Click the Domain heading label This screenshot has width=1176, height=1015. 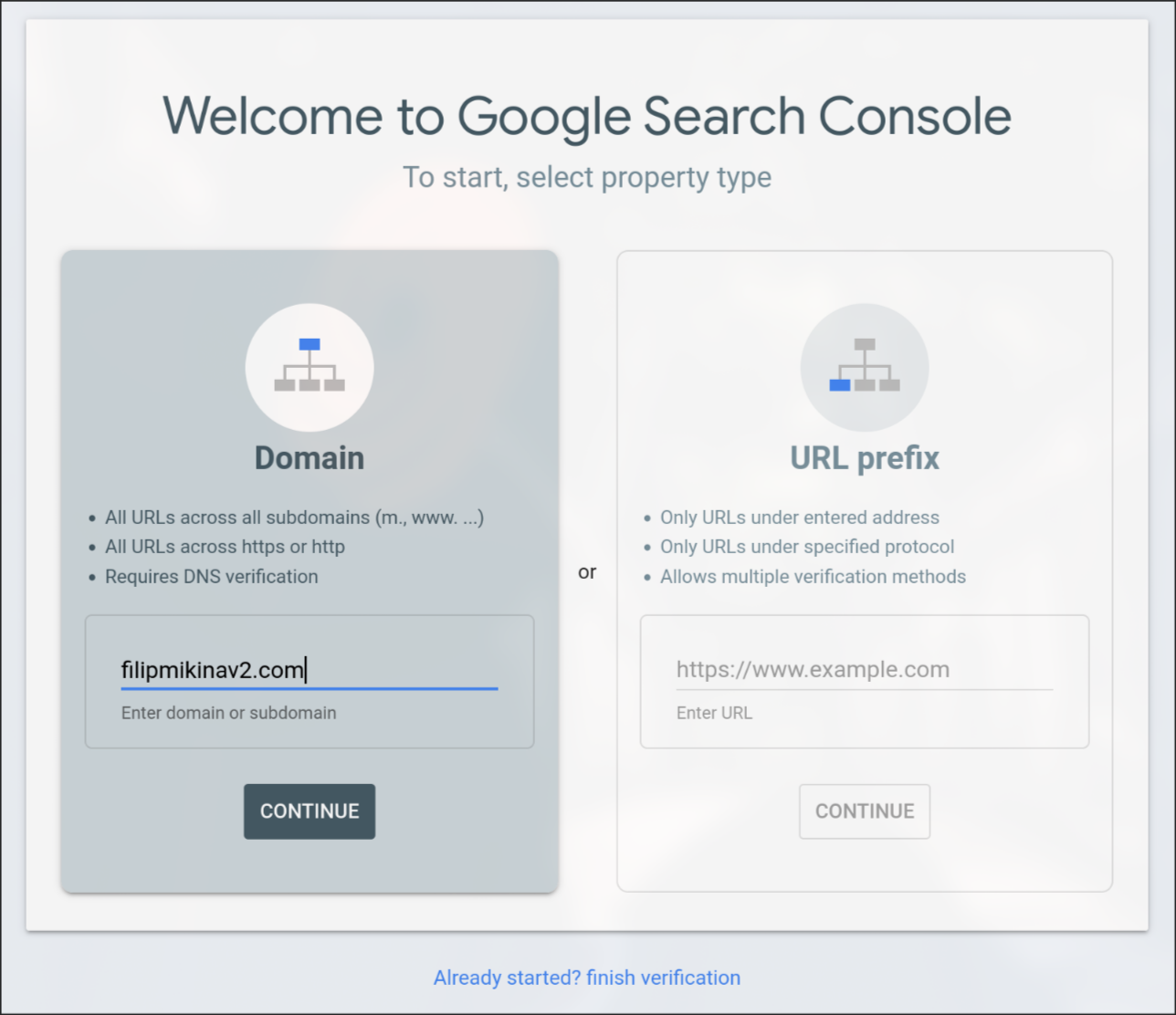(310, 457)
